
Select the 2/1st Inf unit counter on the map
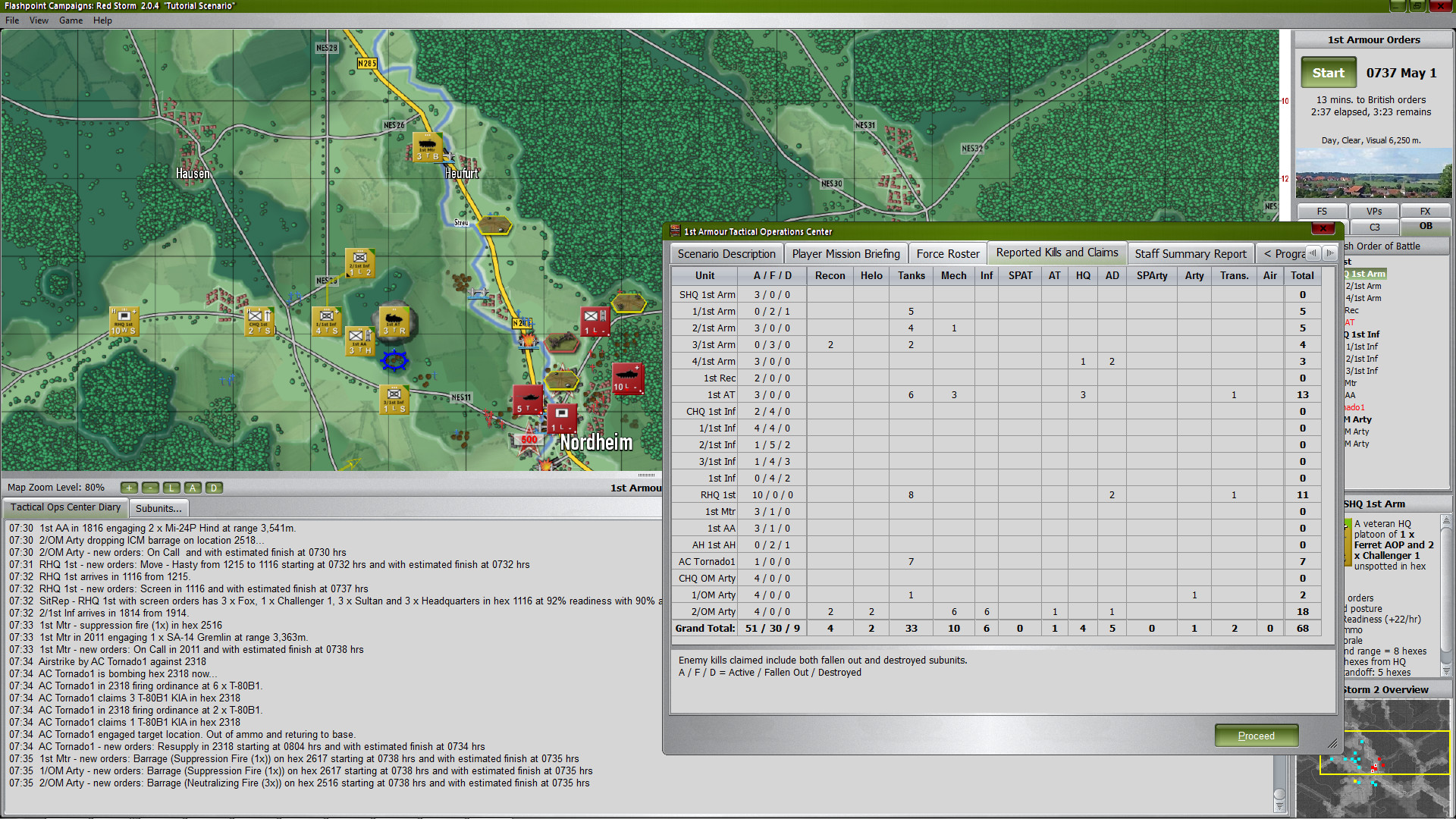(360, 262)
